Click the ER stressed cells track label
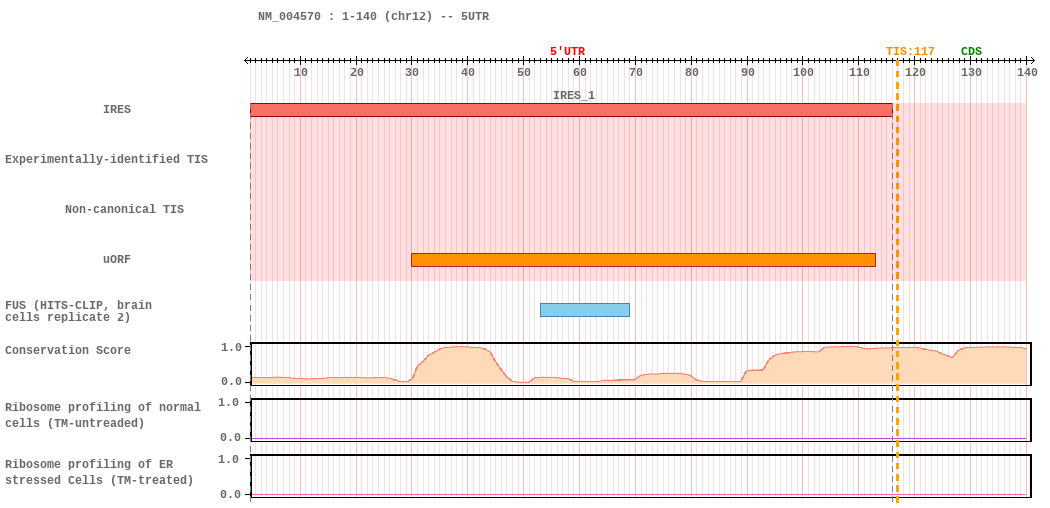This screenshot has height=508, width=1050. point(99,472)
